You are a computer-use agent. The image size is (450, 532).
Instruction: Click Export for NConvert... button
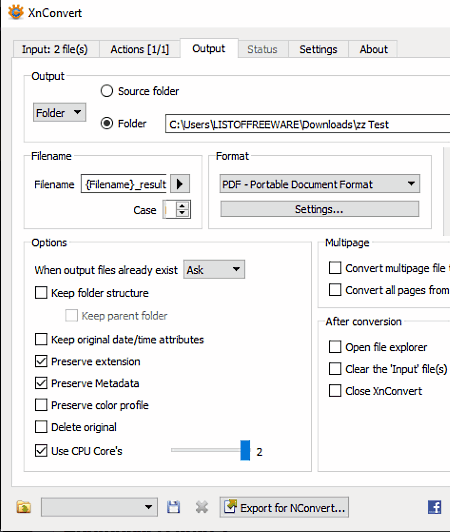pos(284,508)
